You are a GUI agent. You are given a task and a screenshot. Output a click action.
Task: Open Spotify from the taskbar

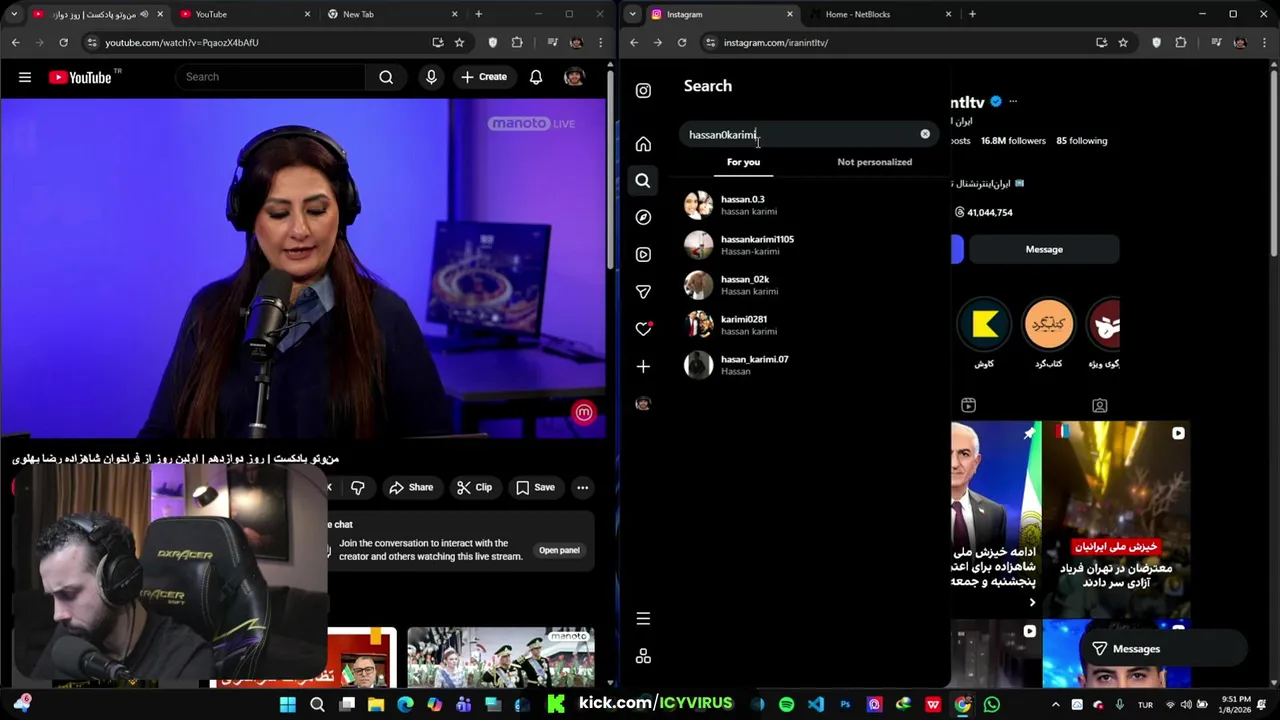786,705
